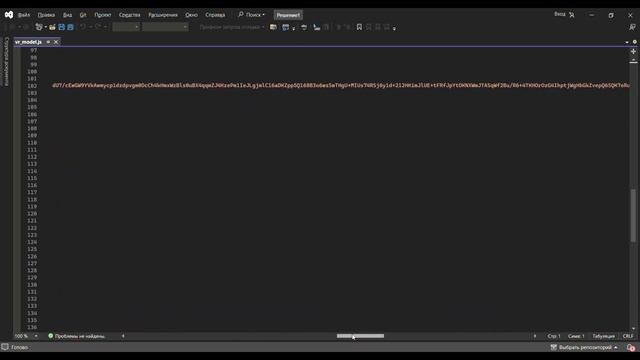Click the Стр 1 line indicator

tap(554, 336)
